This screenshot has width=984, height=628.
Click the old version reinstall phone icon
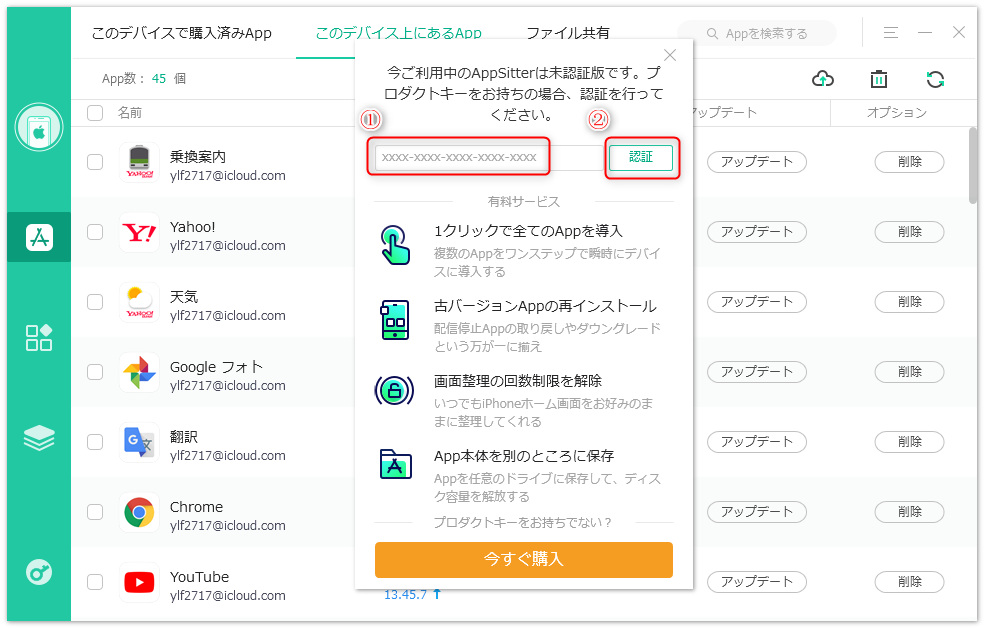[x=395, y=319]
